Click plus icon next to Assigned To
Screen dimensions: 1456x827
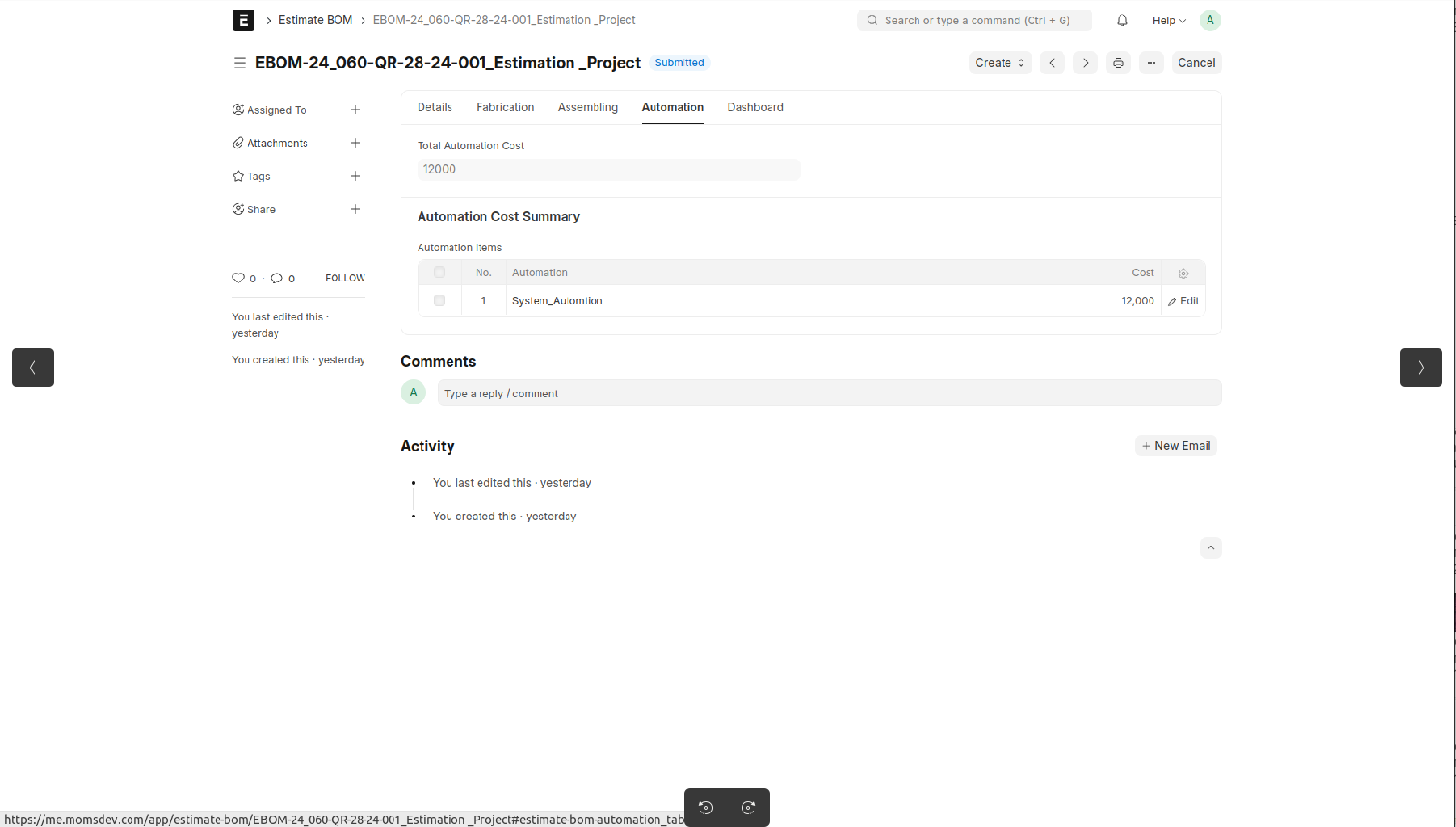[x=355, y=110]
